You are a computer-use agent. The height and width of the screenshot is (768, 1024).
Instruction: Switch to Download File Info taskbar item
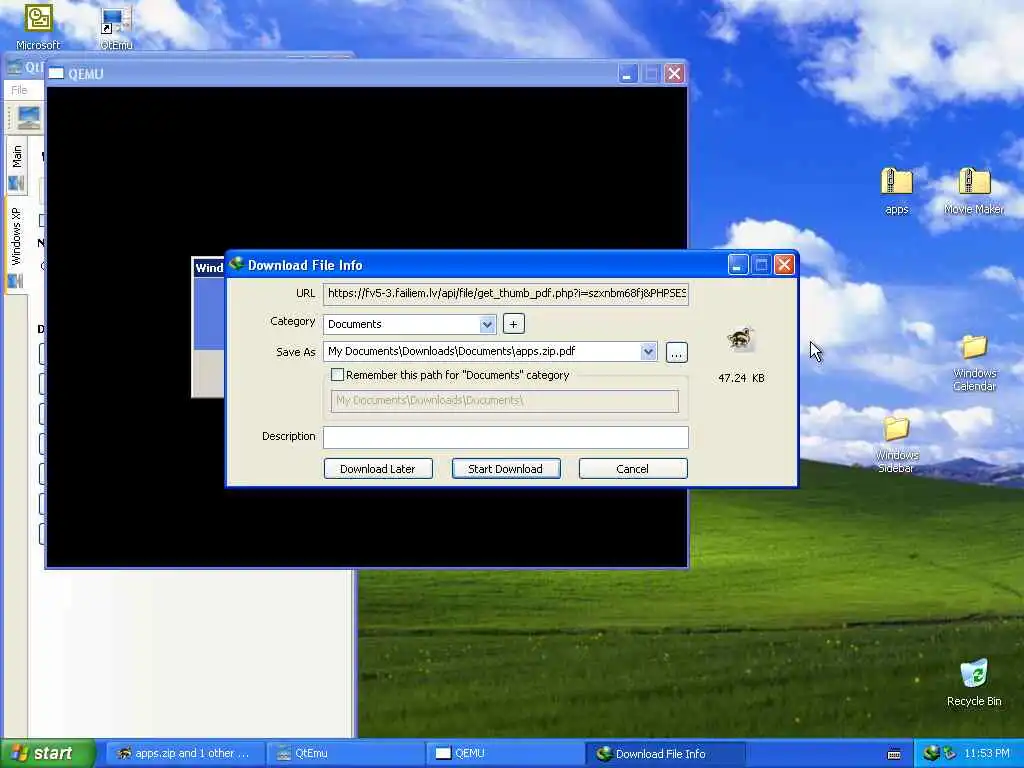point(665,754)
